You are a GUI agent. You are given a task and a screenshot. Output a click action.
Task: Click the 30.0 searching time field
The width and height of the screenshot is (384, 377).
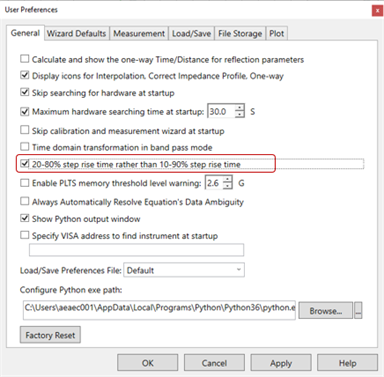point(222,111)
